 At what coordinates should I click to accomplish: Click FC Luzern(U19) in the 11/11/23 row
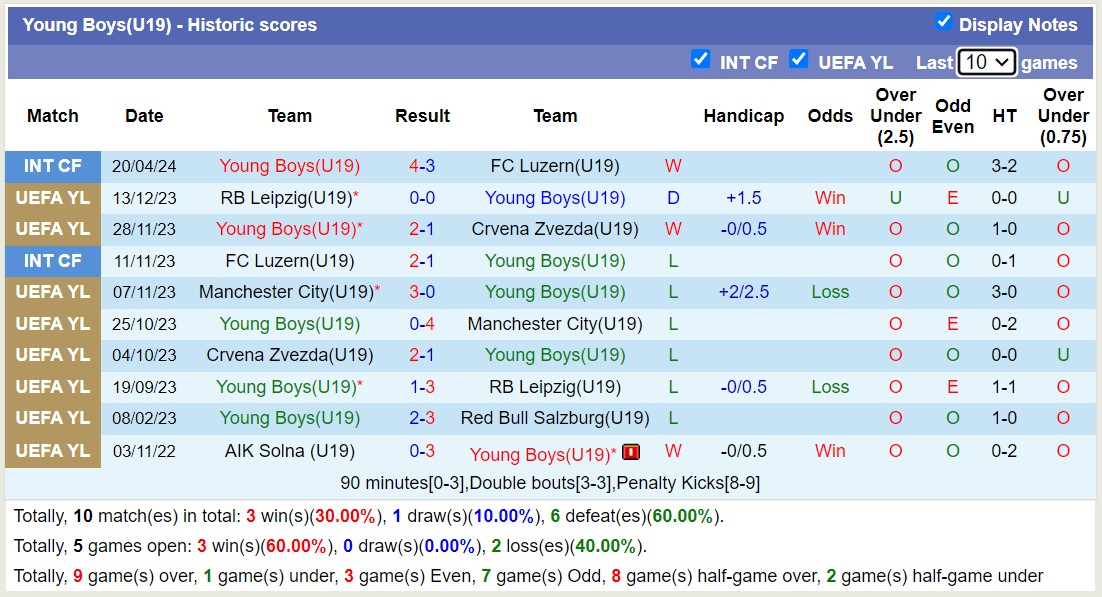(289, 261)
